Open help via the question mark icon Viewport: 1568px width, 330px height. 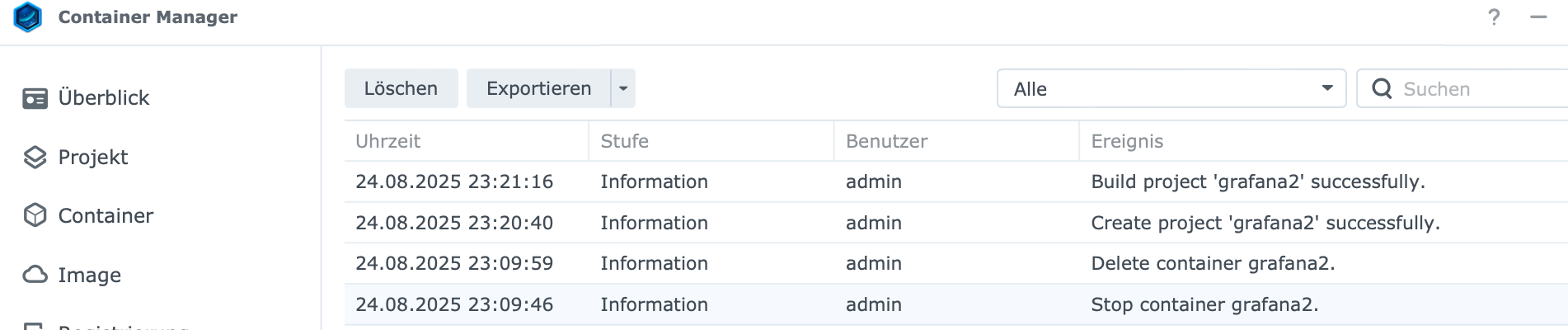pos(1494,17)
